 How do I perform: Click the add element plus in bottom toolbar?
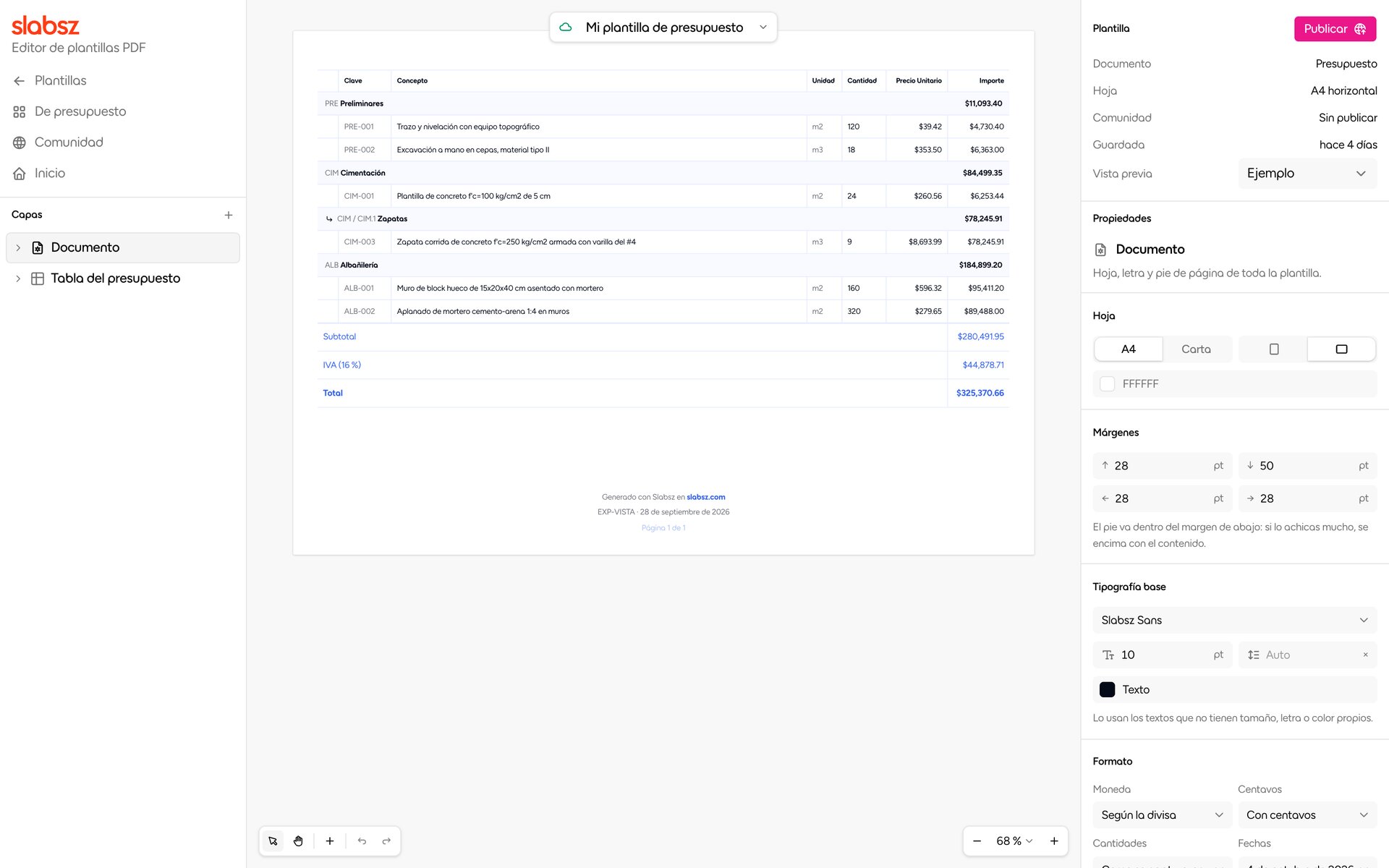[x=330, y=841]
